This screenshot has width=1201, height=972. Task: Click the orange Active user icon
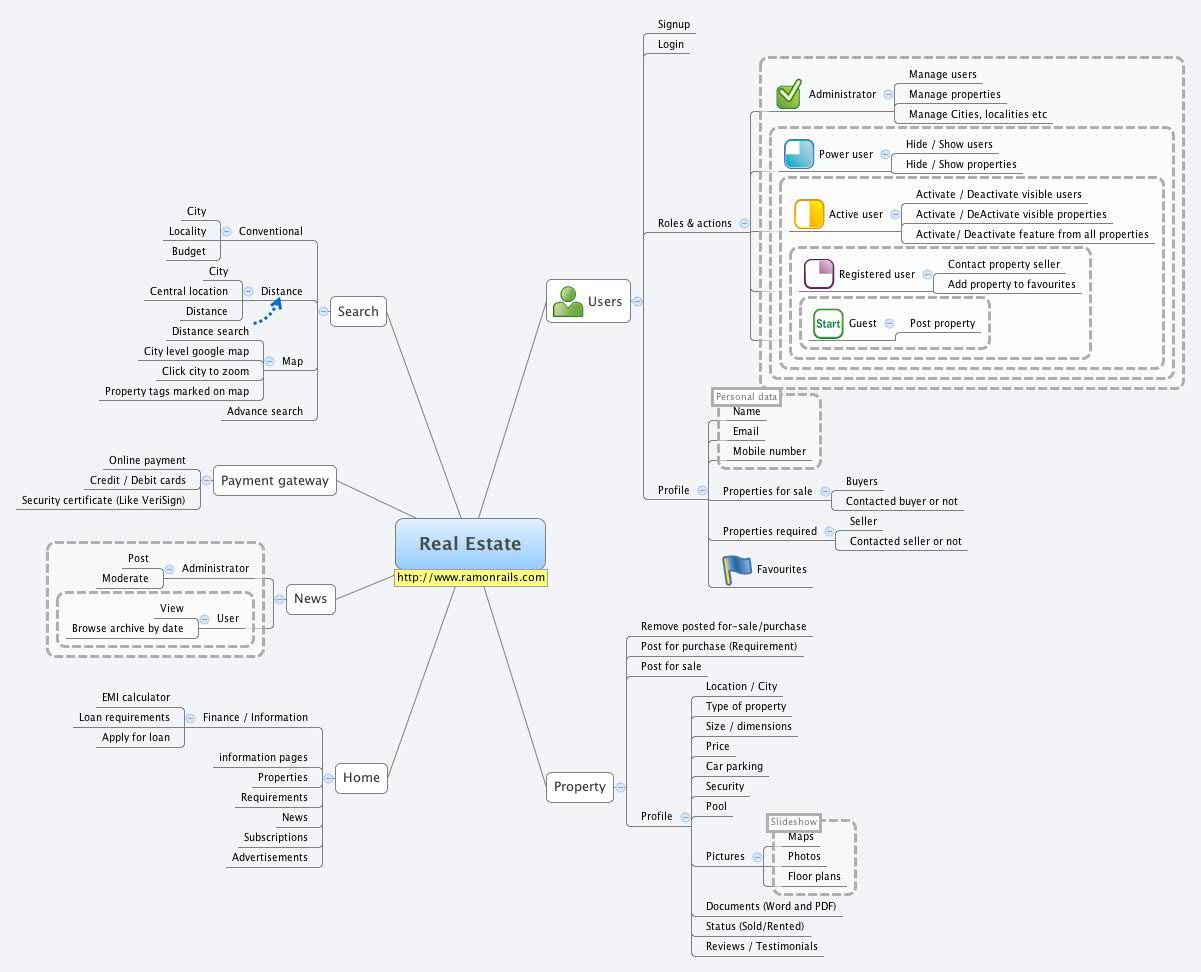click(x=809, y=214)
